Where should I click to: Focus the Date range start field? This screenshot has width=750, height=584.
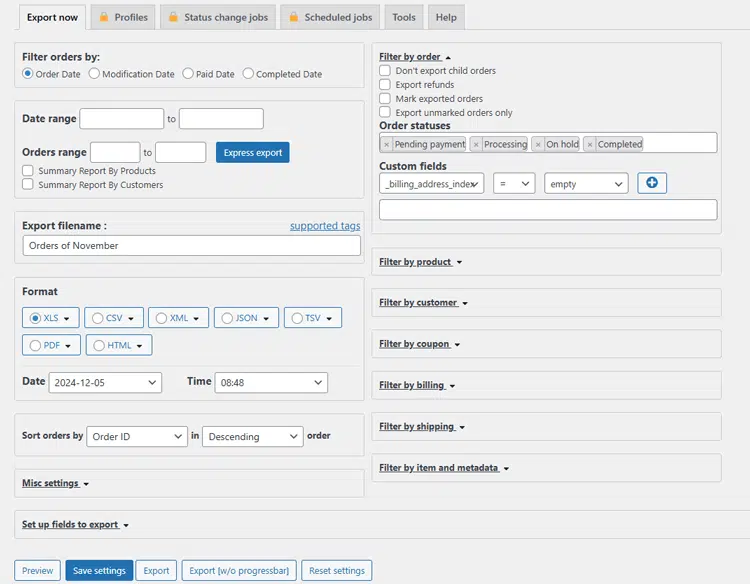pyautogui.click(x=121, y=119)
